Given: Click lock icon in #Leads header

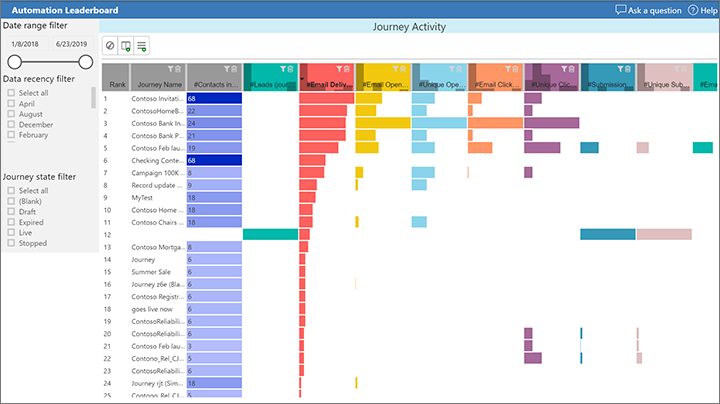Looking at the screenshot, I should [290, 69].
